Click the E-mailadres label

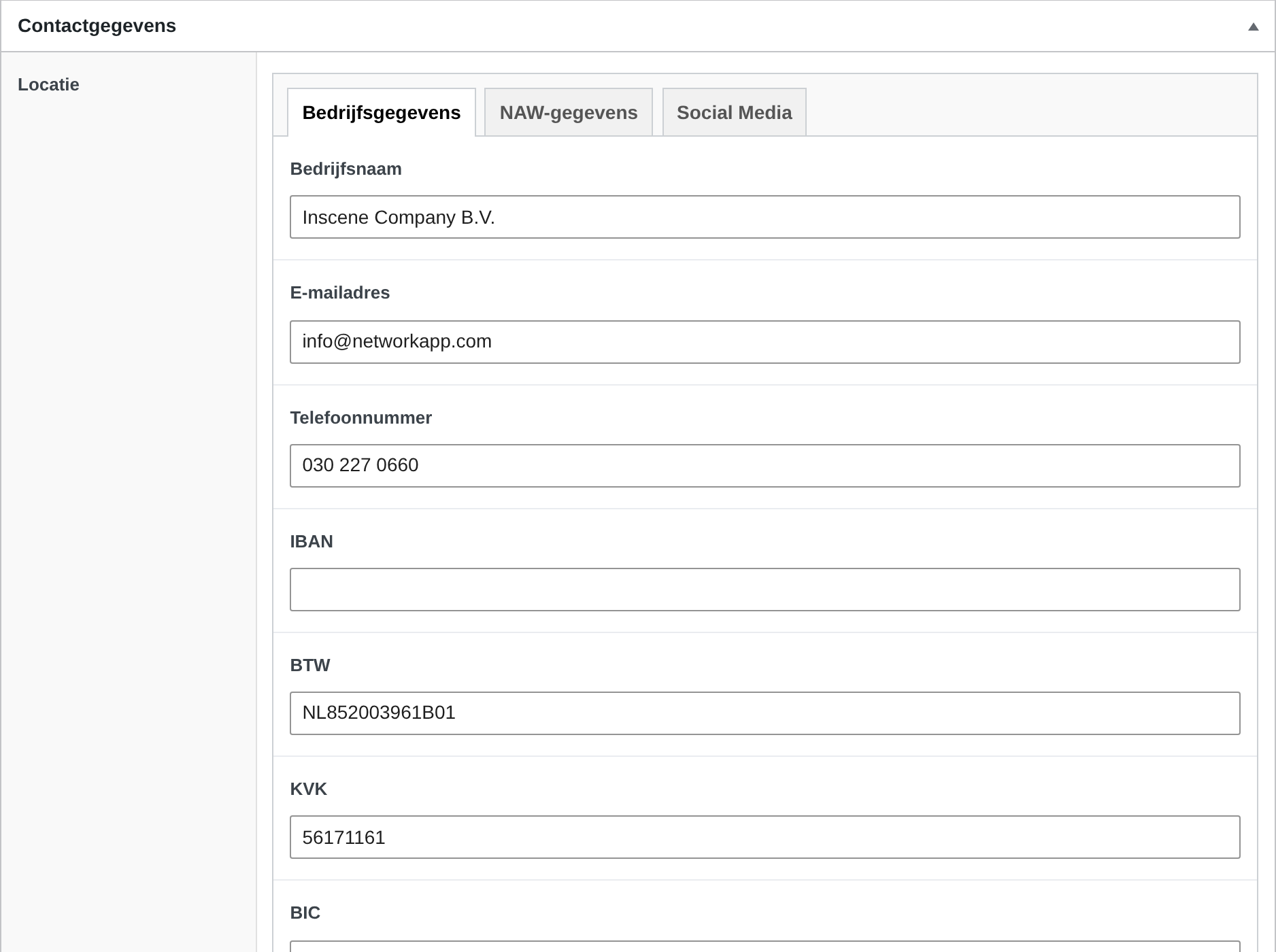click(x=340, y=293)
